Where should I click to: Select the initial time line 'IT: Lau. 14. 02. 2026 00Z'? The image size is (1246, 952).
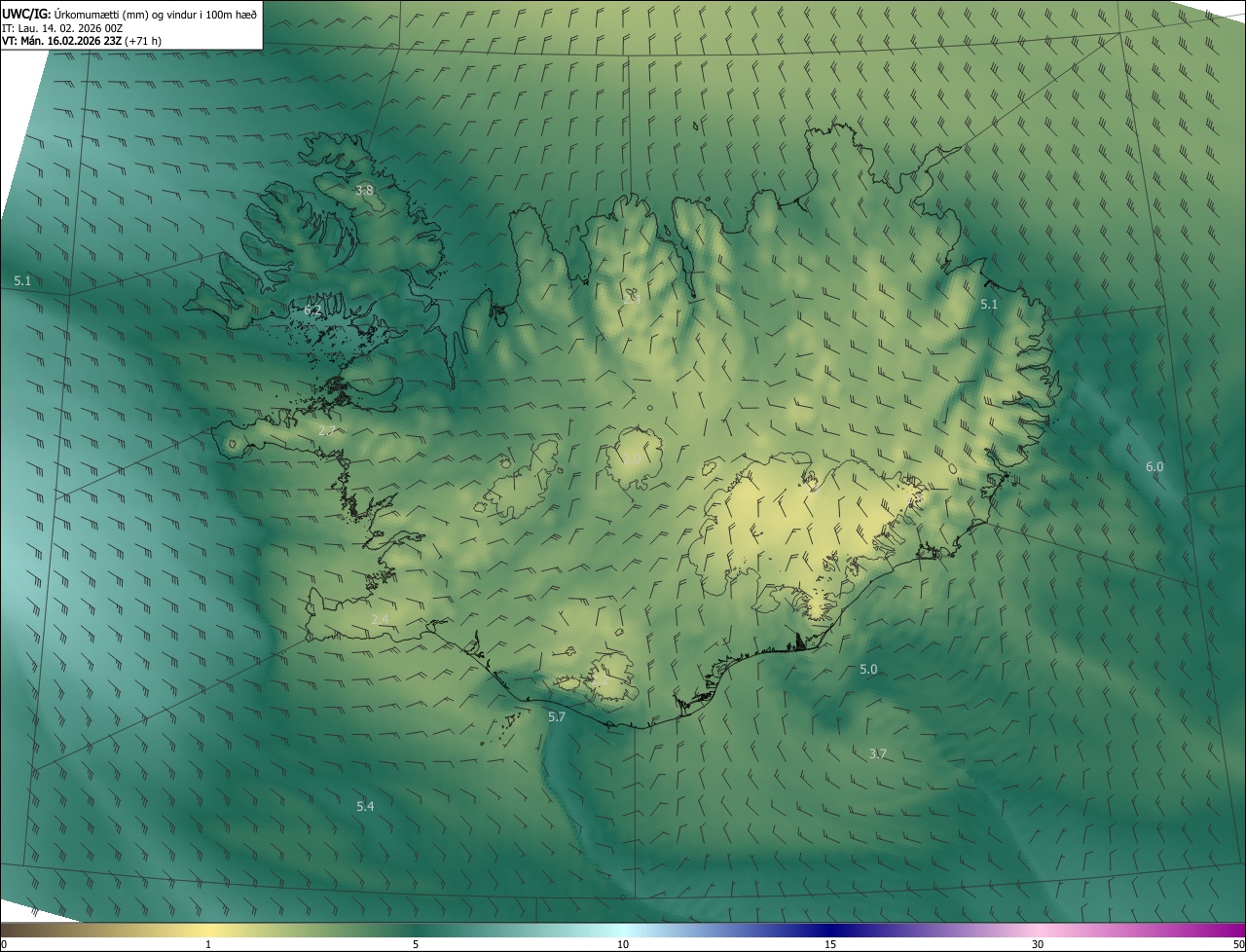pyautogui.click(x=62, y=28)
